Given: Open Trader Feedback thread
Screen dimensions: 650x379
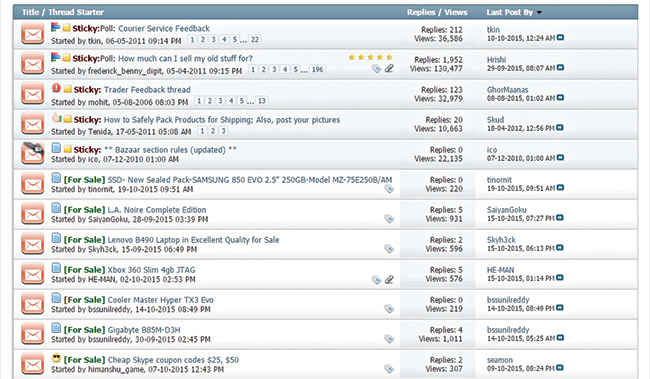Looking at the screenshot, I should click(x=147, y=90).
